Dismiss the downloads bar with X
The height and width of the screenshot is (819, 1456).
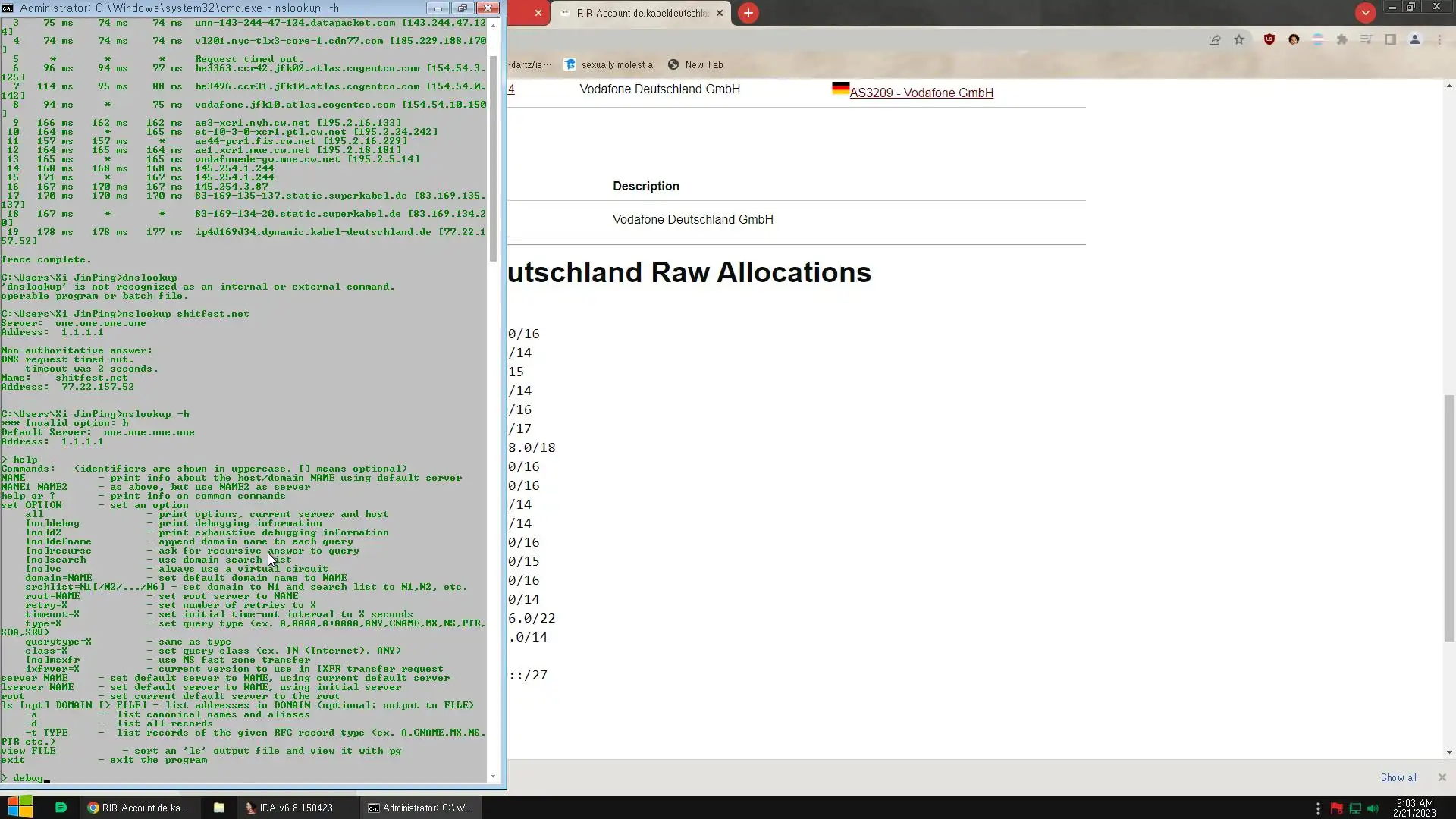click(1442, 777)
